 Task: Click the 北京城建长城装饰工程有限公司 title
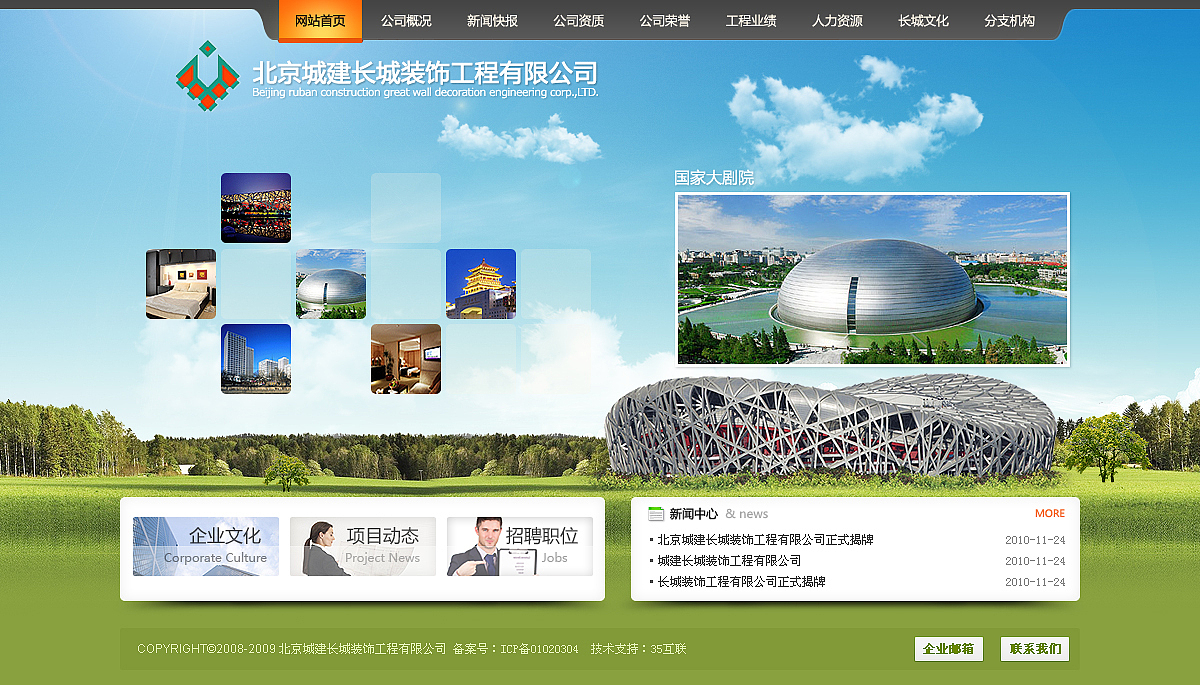425,72
